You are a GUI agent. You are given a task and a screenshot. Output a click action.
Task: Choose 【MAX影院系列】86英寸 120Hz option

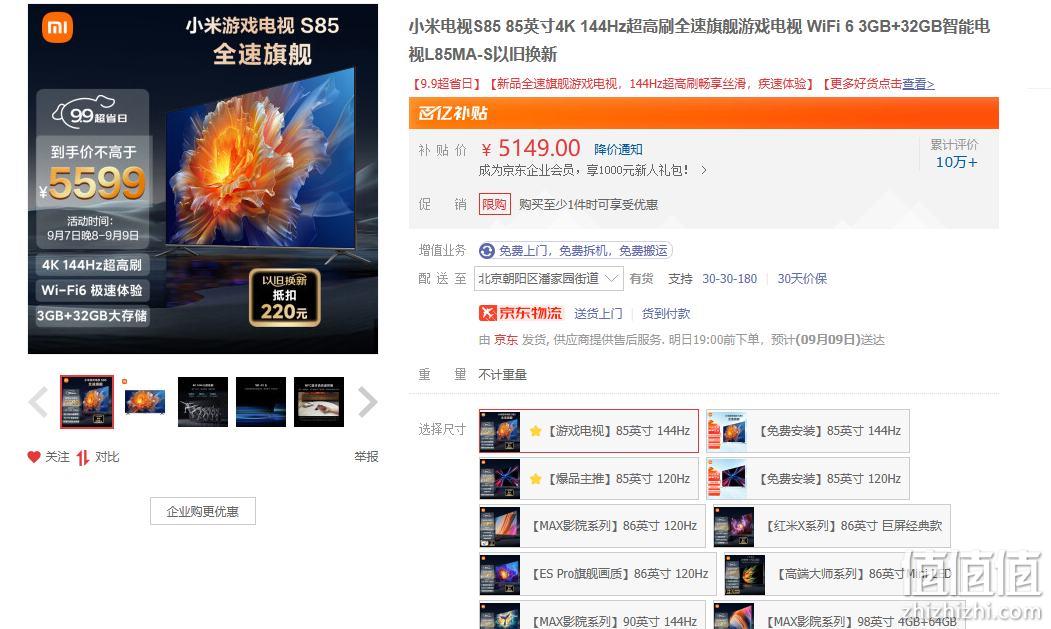point(592,526)
